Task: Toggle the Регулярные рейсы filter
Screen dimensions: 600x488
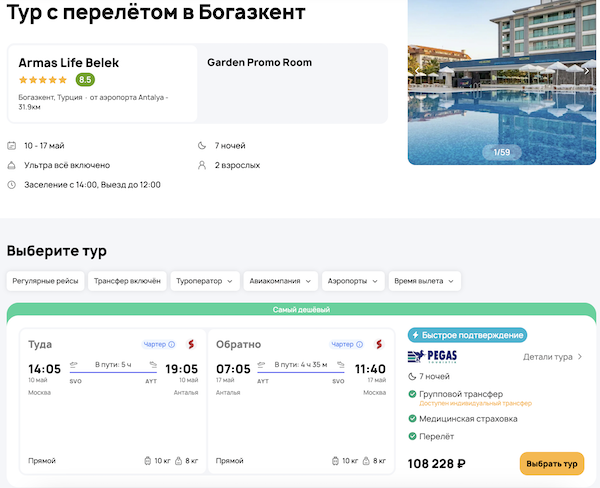Action: pyautogui.click(x=45, y=281)
